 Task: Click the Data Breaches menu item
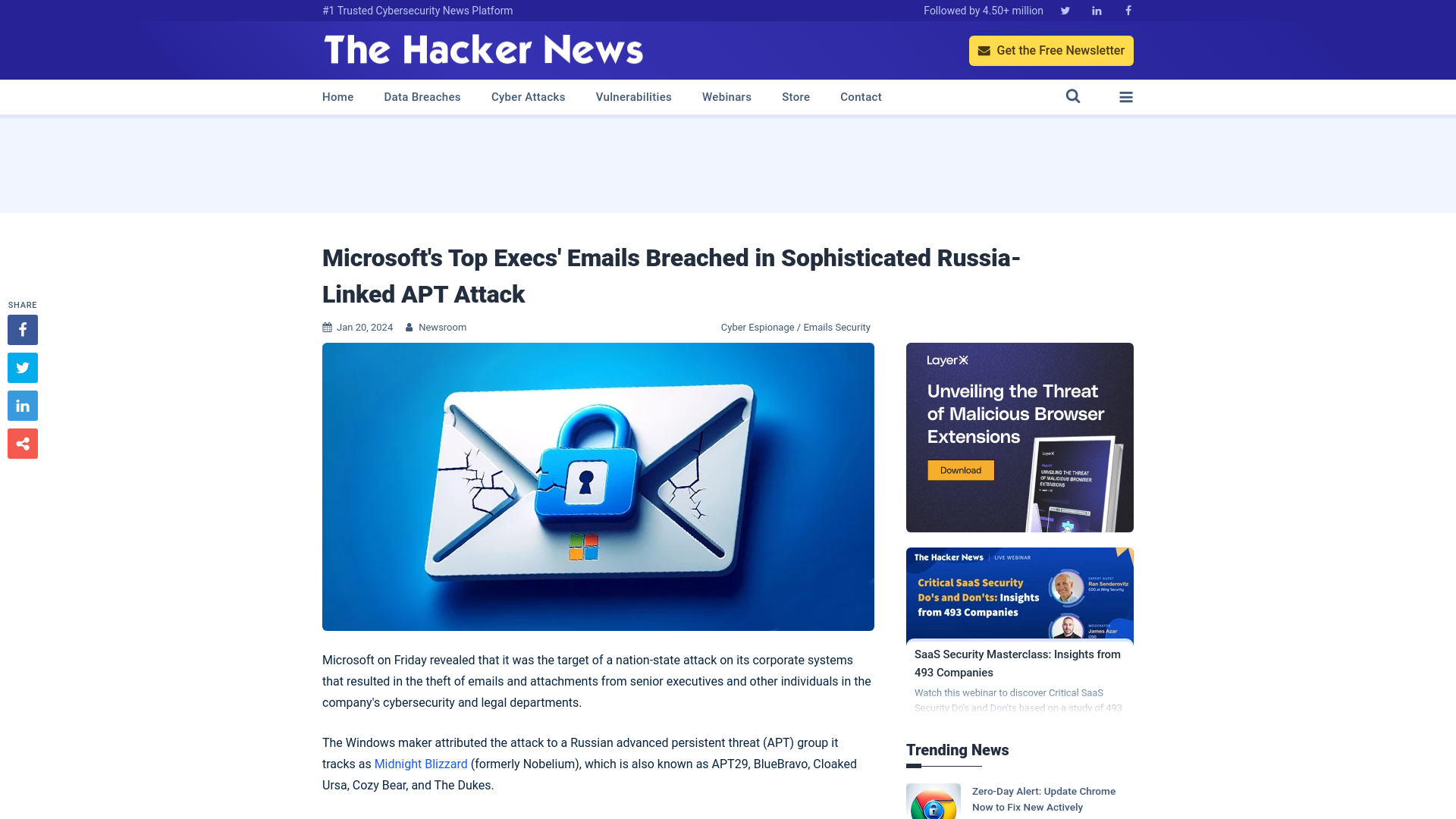(x=422, y=96)
